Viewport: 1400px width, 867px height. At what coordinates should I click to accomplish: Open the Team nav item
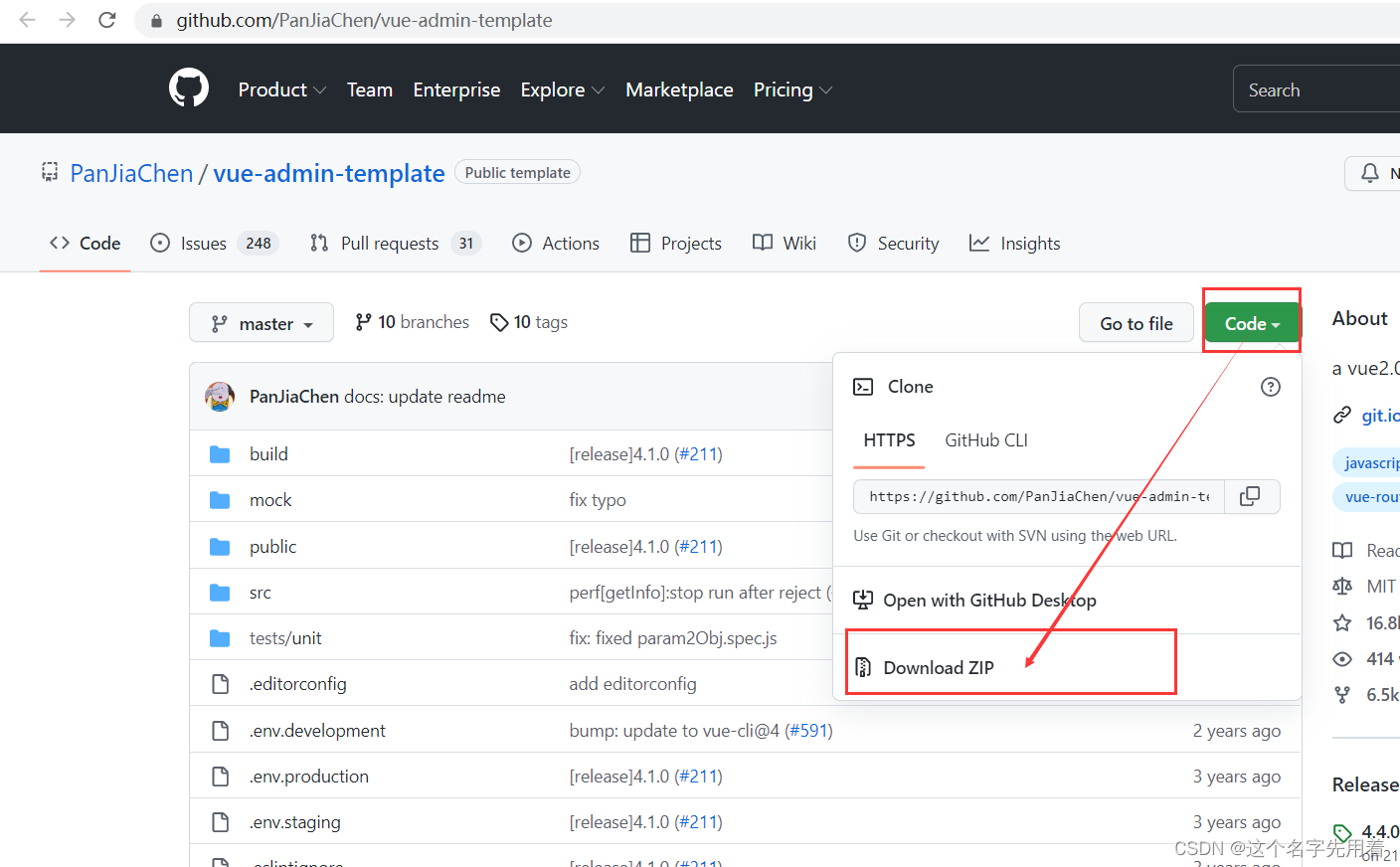(x=370, y=89)
